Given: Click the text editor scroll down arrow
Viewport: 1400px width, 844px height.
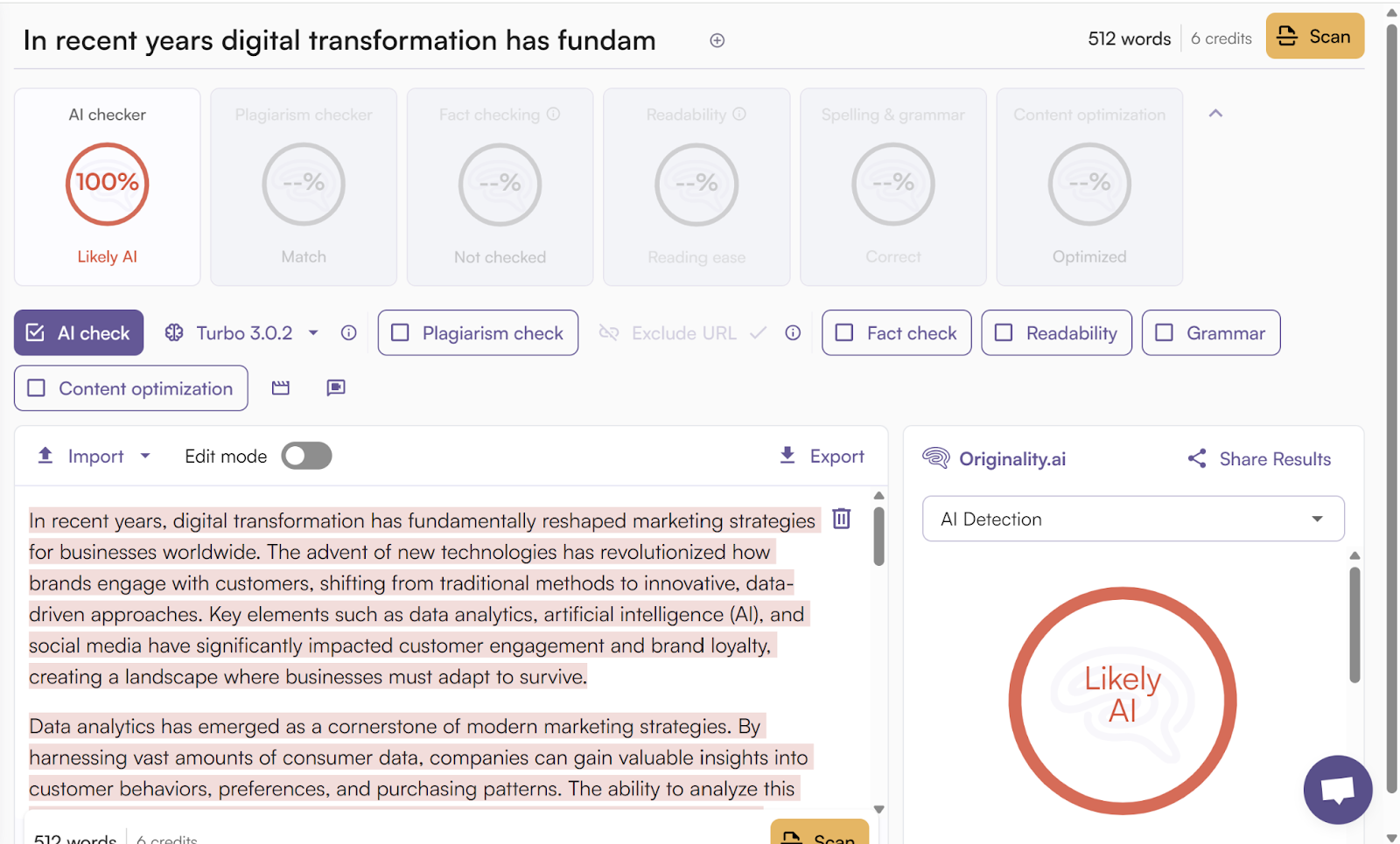Looking at the screenshot, I should 878,809.
